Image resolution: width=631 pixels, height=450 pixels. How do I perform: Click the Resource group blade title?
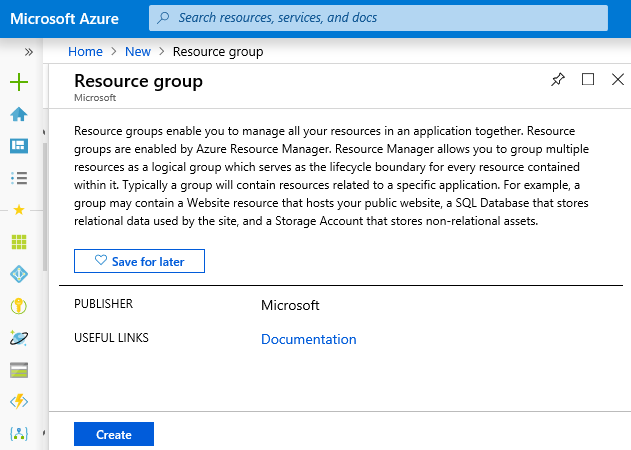tap(138, 81)
